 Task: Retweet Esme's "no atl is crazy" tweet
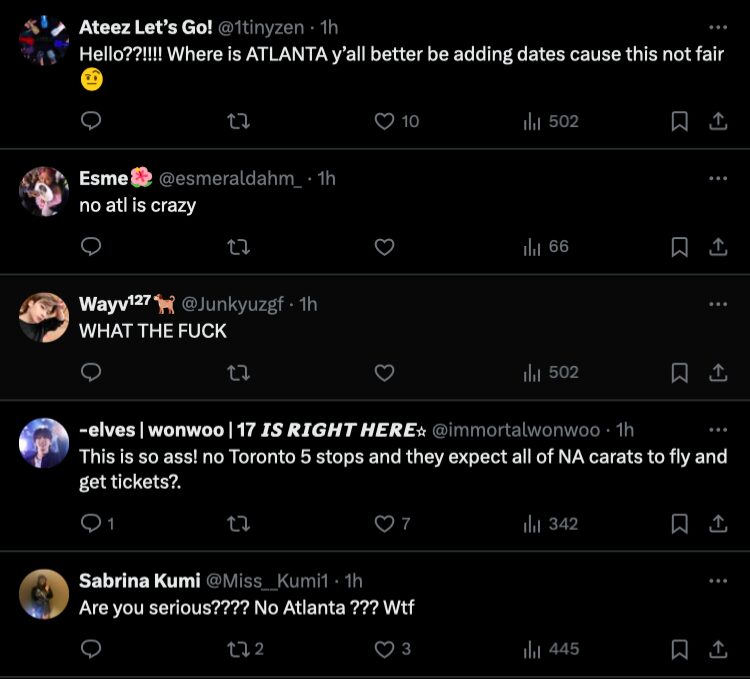point(238,246)
